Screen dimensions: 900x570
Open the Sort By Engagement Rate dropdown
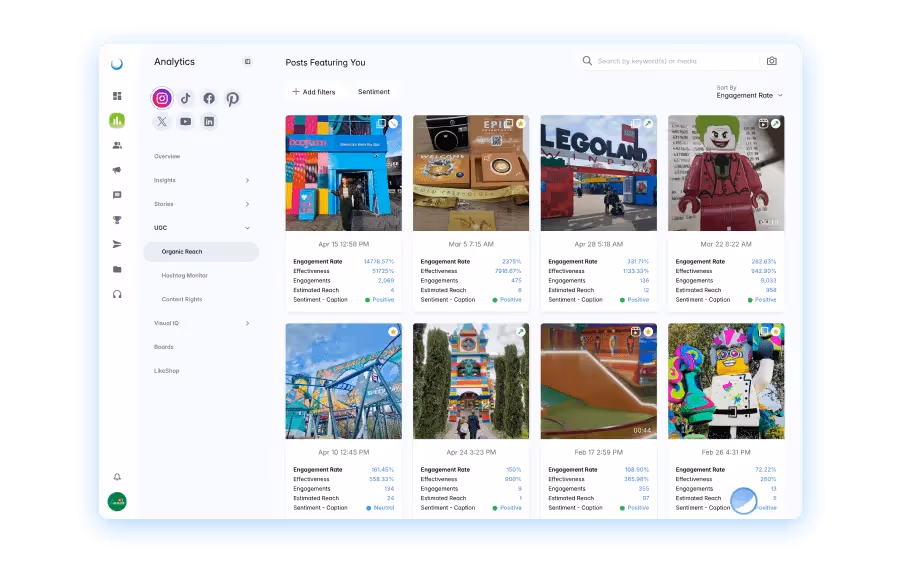[x=749, y=92]
